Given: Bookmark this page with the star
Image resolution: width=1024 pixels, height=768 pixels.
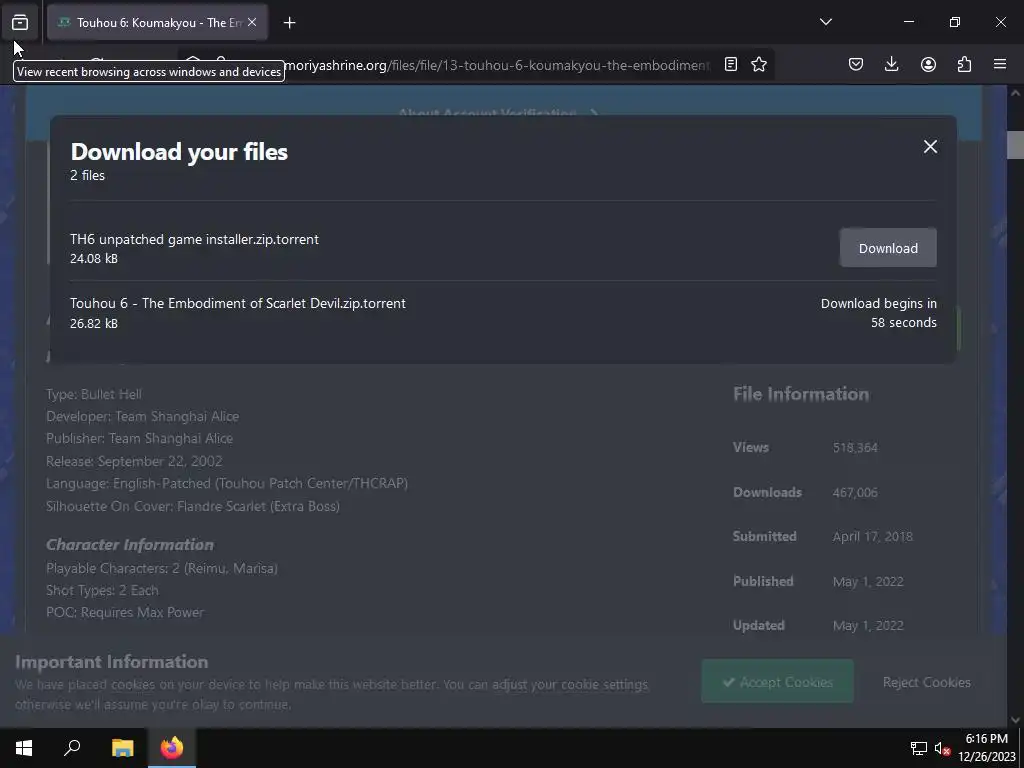Looking at the screenshot, I should 759,64.
